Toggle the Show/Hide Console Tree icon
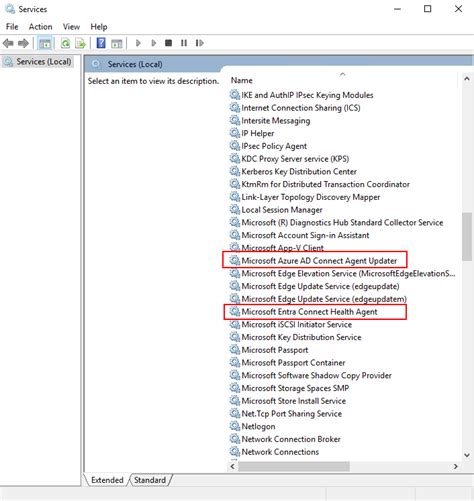 click(45, 43)
